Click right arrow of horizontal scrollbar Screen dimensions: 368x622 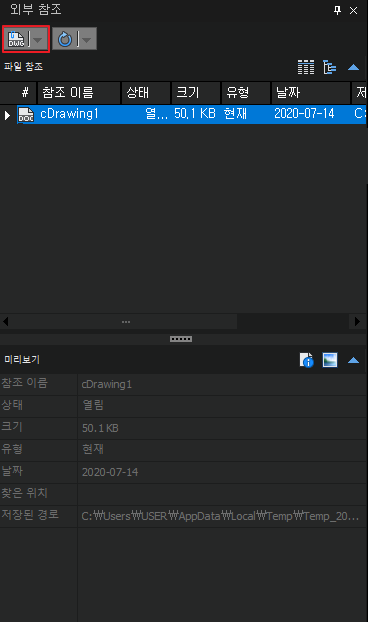click(357, 321)
